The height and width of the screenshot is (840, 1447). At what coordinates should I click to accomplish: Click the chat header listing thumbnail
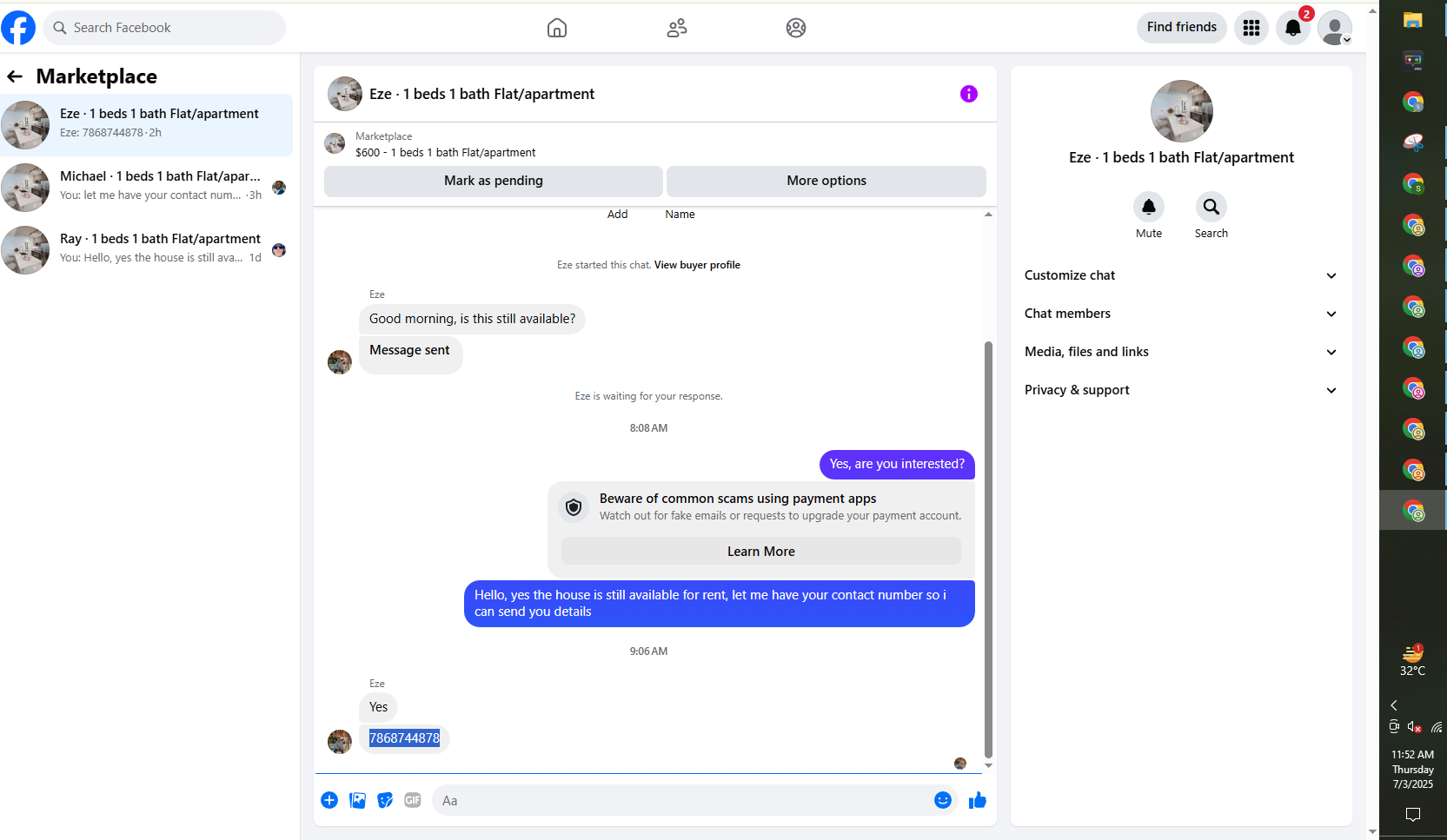(x=345, y=94)
